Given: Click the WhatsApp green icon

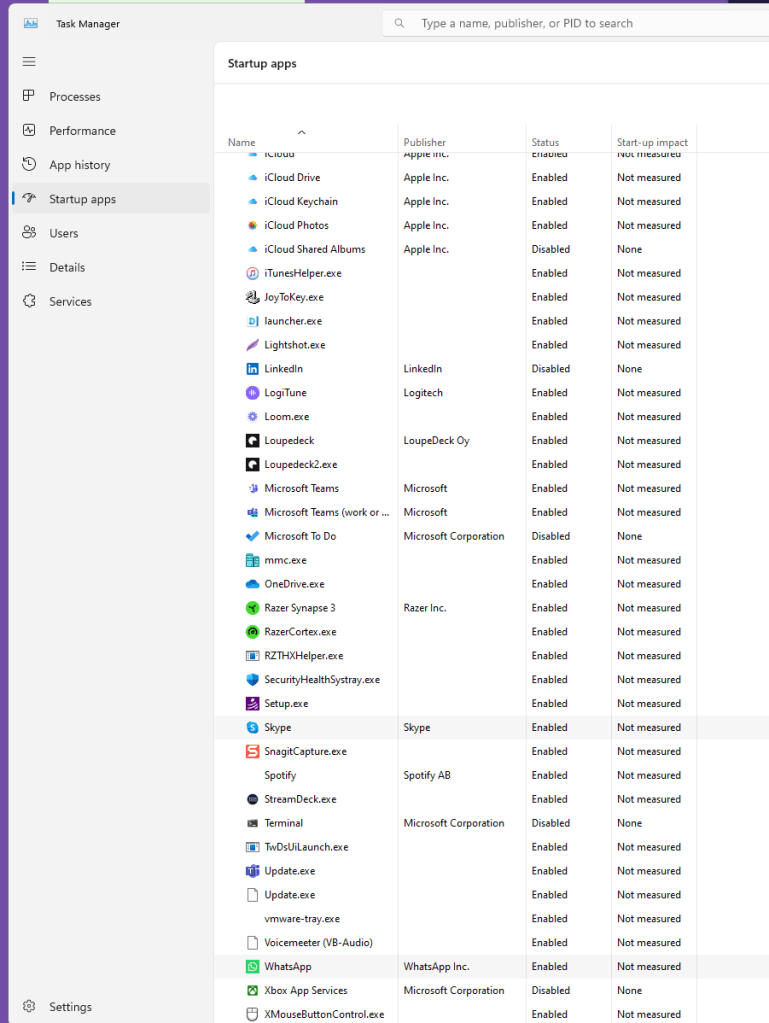Looking at the screenshot, I should coord(252,967).
